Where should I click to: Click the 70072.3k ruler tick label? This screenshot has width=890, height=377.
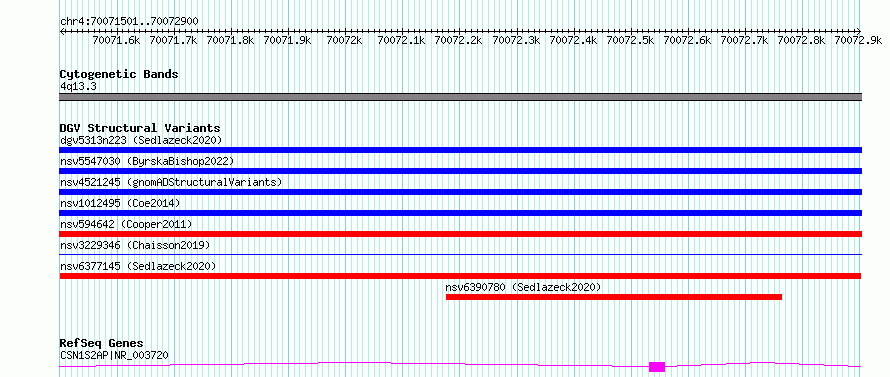click(x=516, y=40)
